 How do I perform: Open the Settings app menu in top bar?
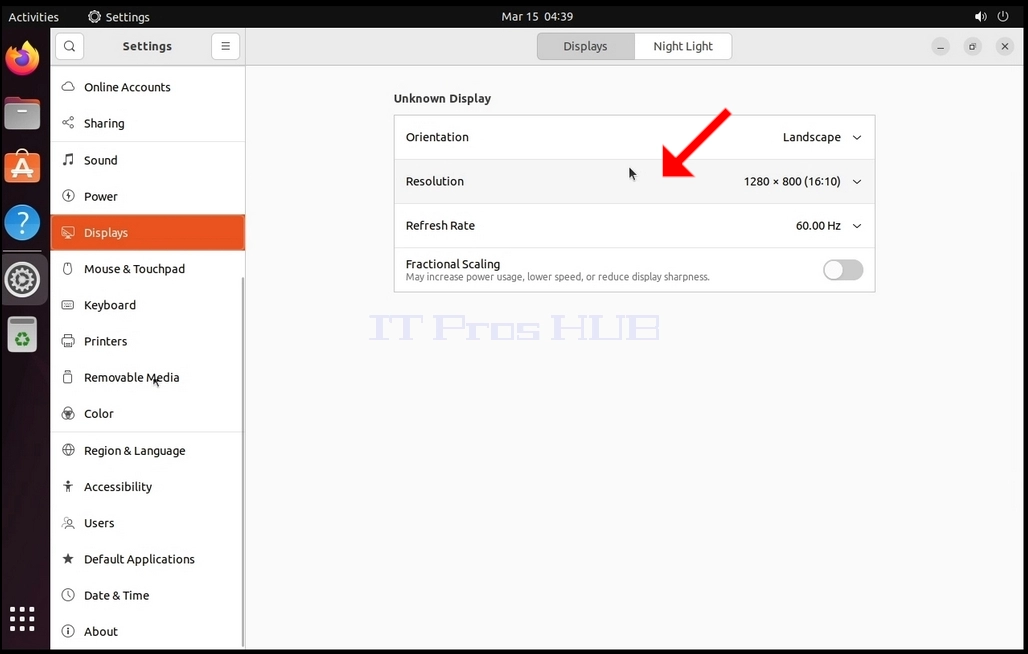coord(119,16)
